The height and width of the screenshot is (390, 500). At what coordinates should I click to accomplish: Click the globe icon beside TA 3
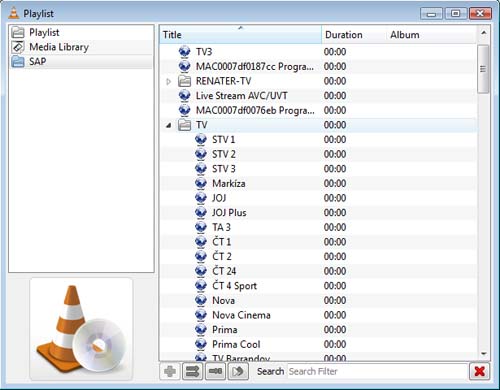tap(201, 227)
